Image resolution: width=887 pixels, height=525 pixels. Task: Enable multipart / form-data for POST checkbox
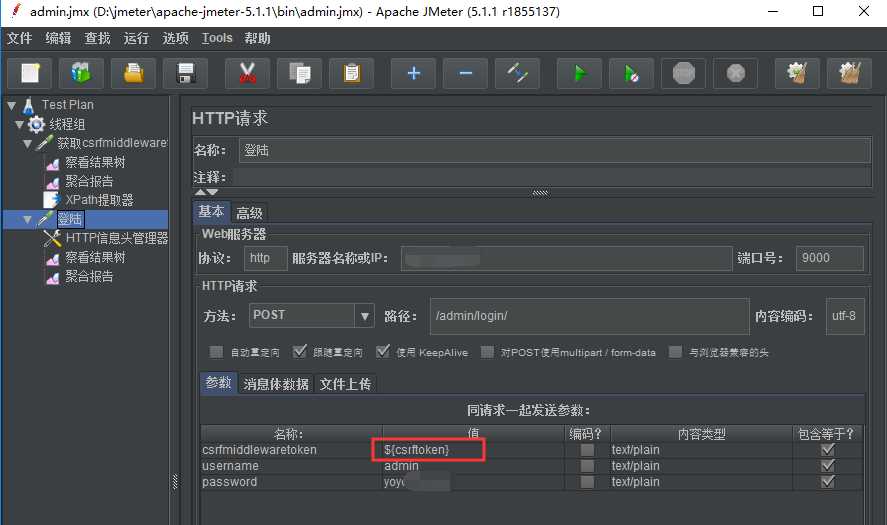pyautogui.click(x=487, y=352)
